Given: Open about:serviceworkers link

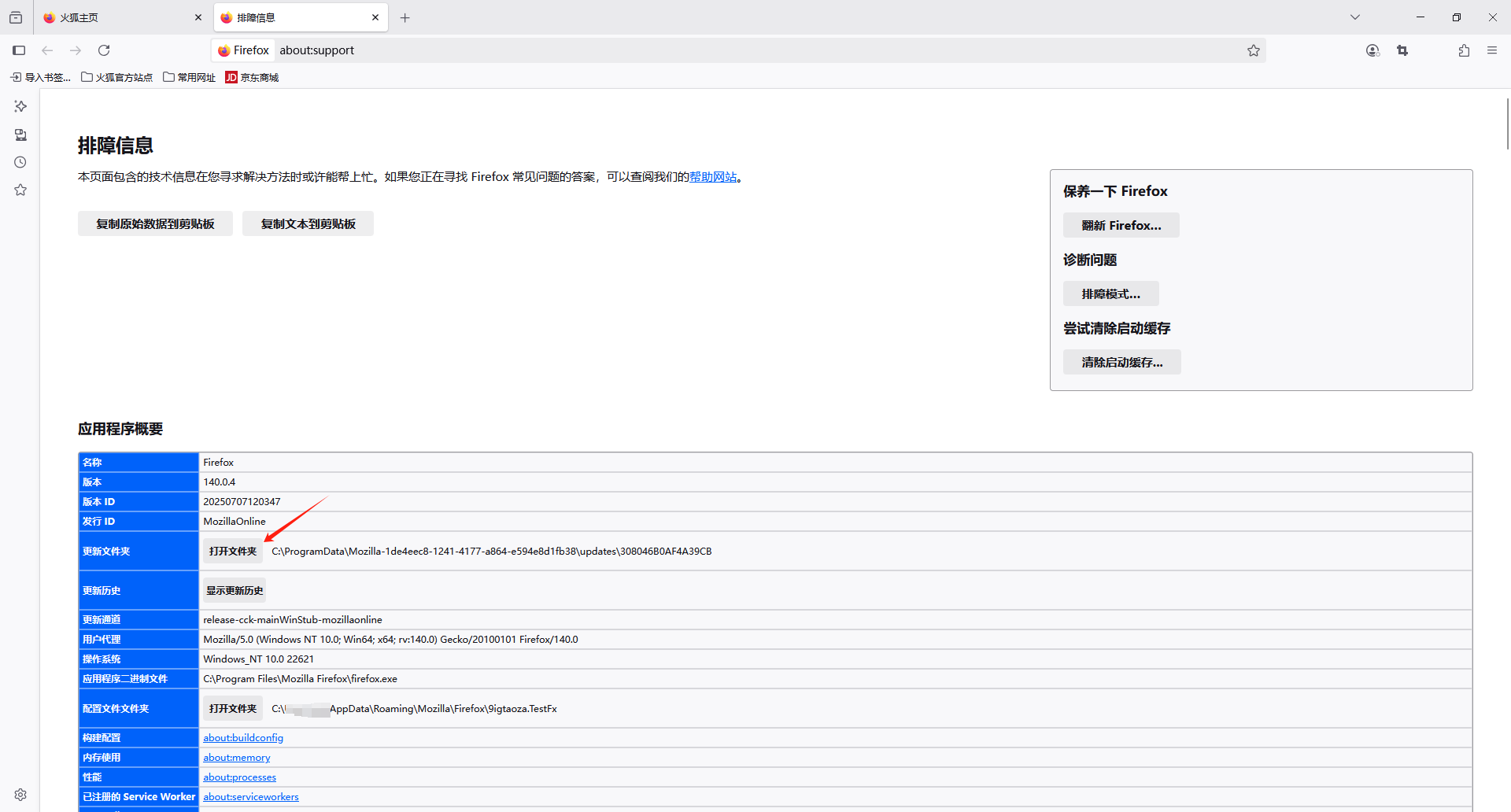Looking at the screenshot, I should (251, 796).
